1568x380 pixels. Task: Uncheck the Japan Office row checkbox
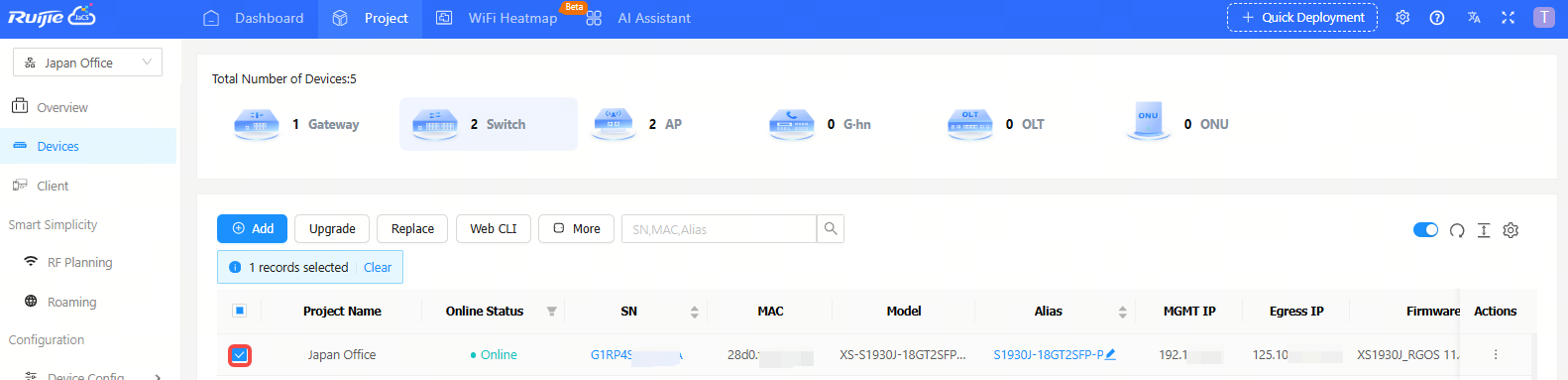tap(240, 355)
